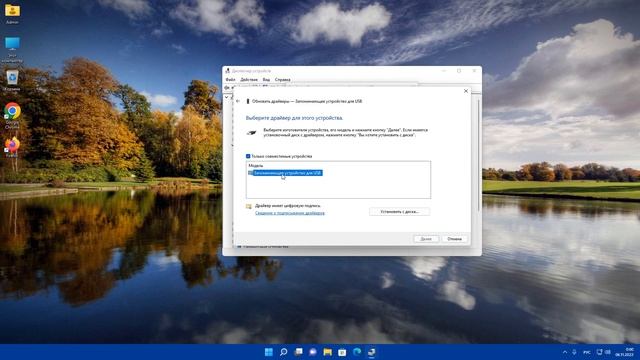The image size is (640, 360).
Task: Open the Windows Start menu
Action: [x=269, y=352]
